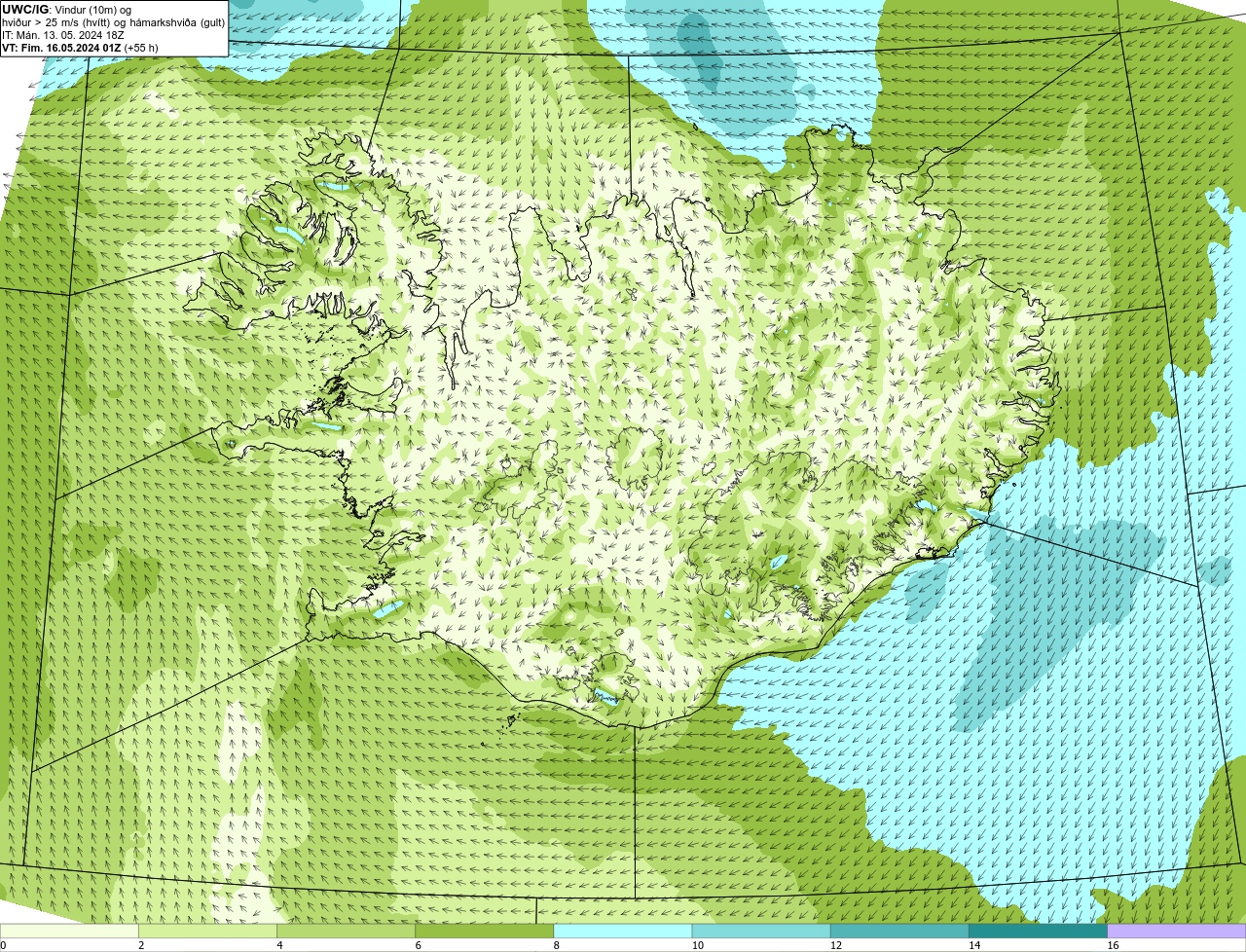
Task: Click the medium green 4–6 m/s legend swatch
Action: [x=346, y=931]
